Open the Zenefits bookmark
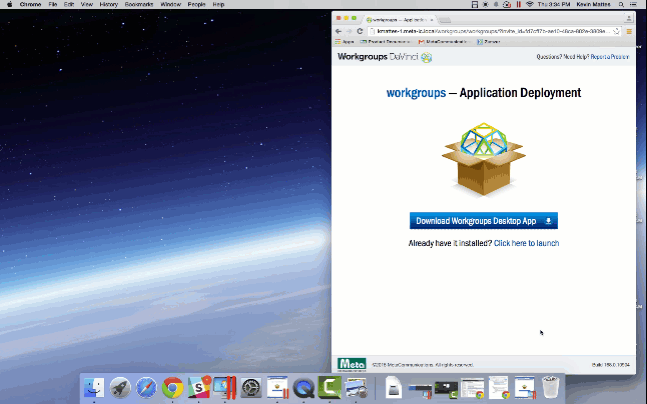This screenshot has height=404, width=647. point(489,42)
